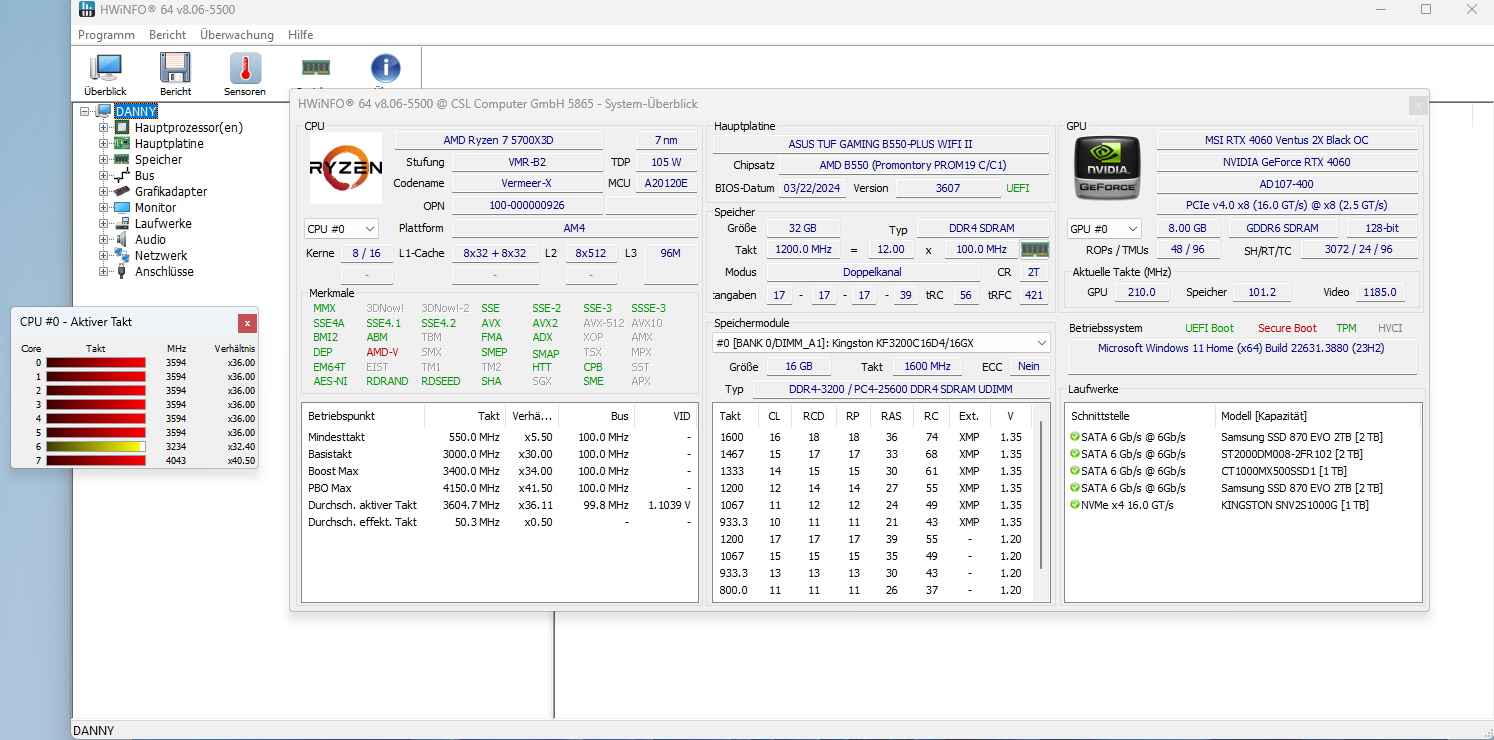
Task: Click the Laufwerke drive icon
Action: pyautogui.click(x=122, y=224)
